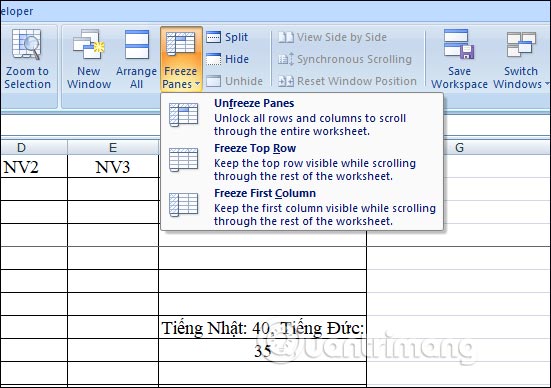Click the Hide window icon
Image resolution: width=551 pixels, height=388 pixels.
click(214, 59)
